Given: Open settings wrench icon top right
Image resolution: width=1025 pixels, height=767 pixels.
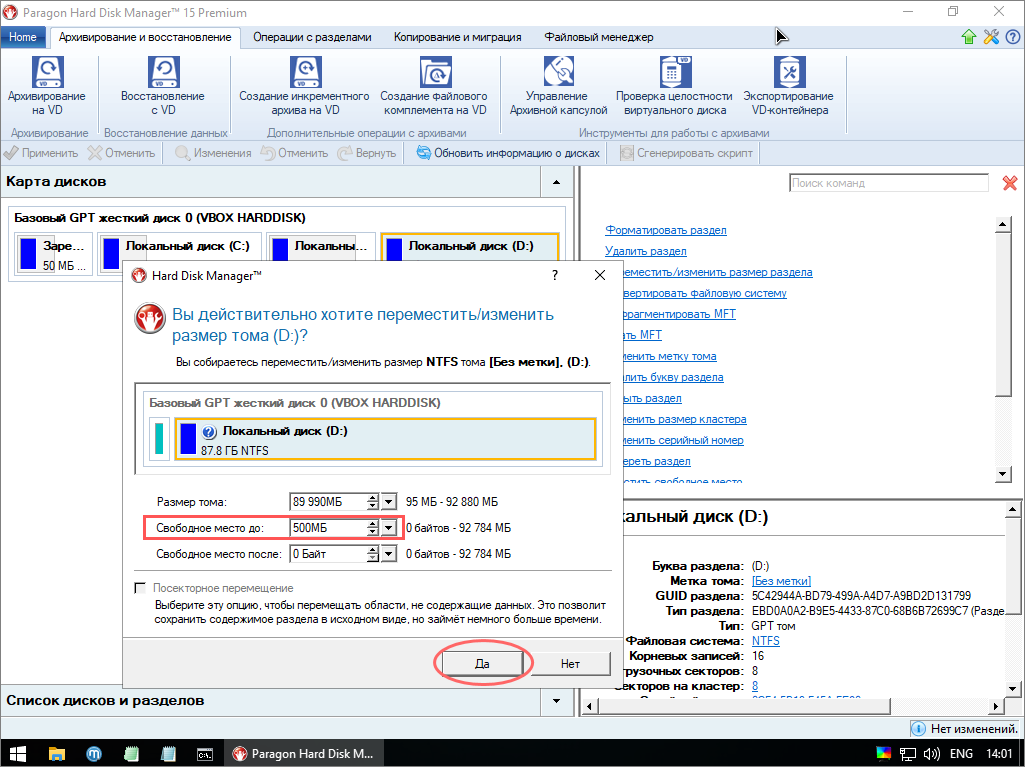Looking at the screenshot, I should [991, 37].
